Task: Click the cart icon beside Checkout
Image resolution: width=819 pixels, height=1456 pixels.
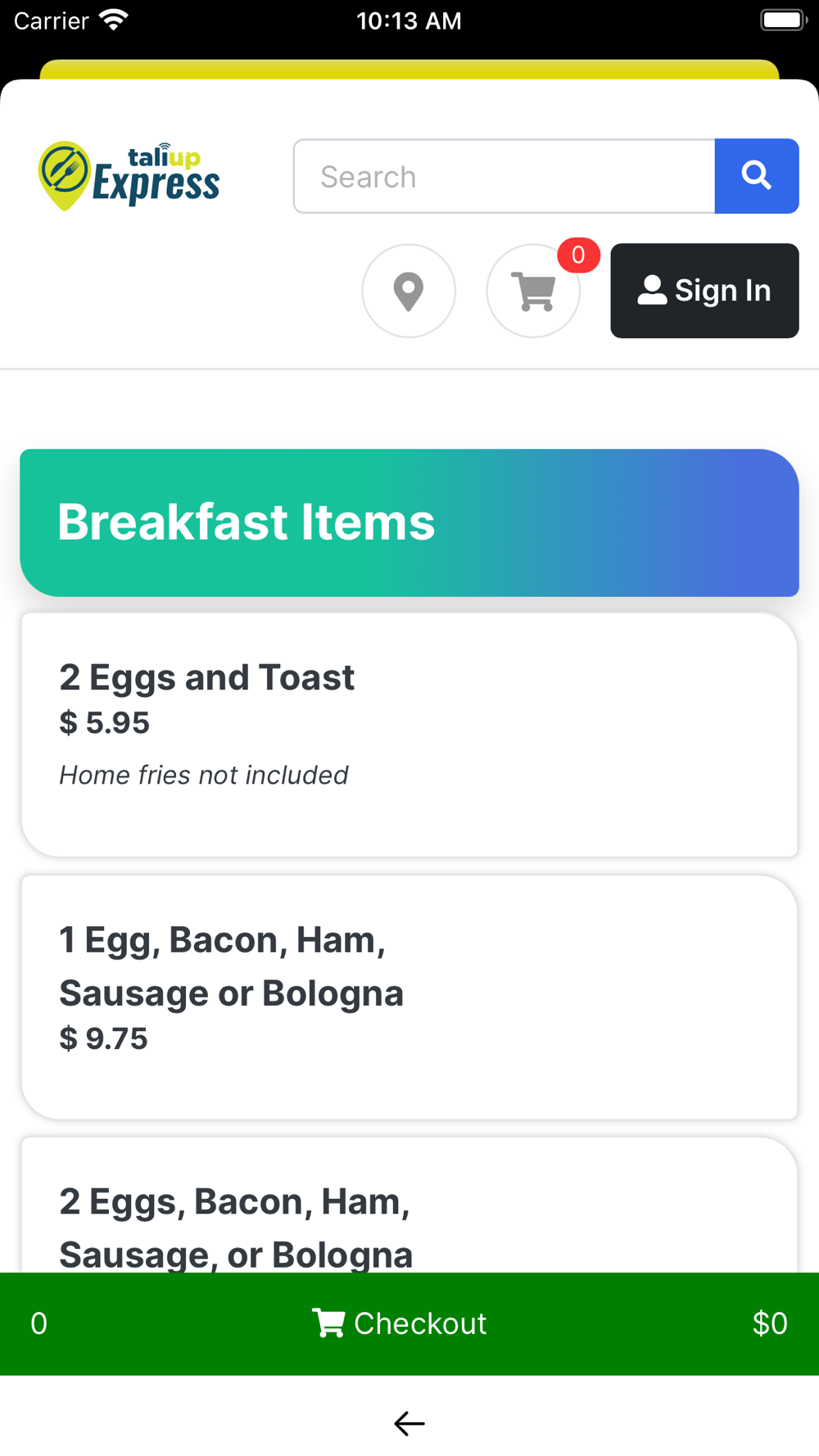Action: pyautogui.click(x=328, y=1323)
